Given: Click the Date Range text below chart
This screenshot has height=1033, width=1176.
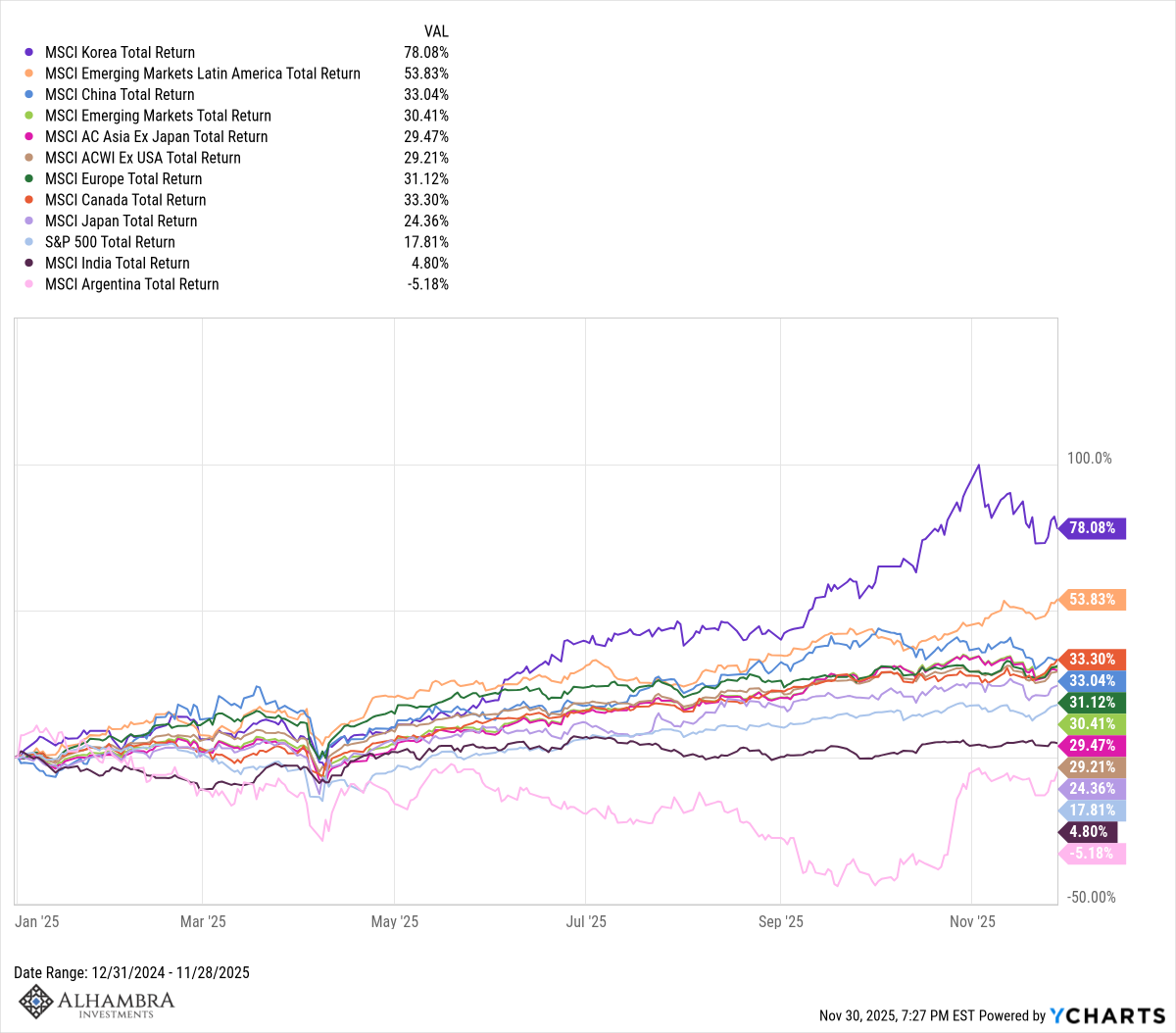Looking at the screenshot, I should click(131, 973).
